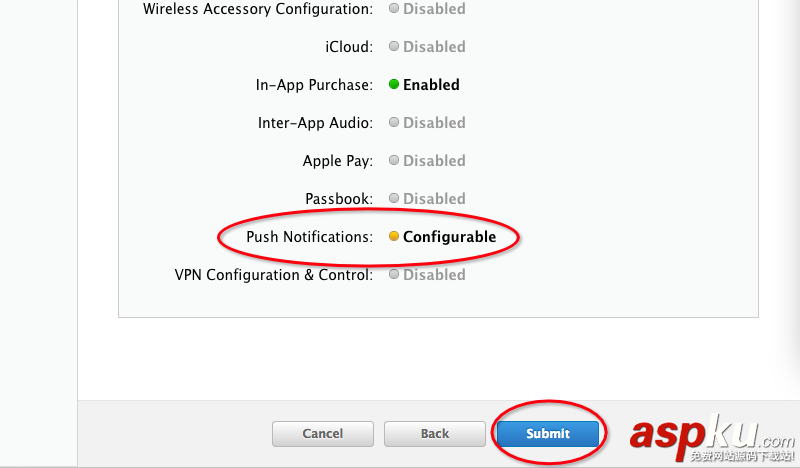Screen dimensions: 800x468
Task: Select the Push Notifications label
Action: (x=309, y=237)
